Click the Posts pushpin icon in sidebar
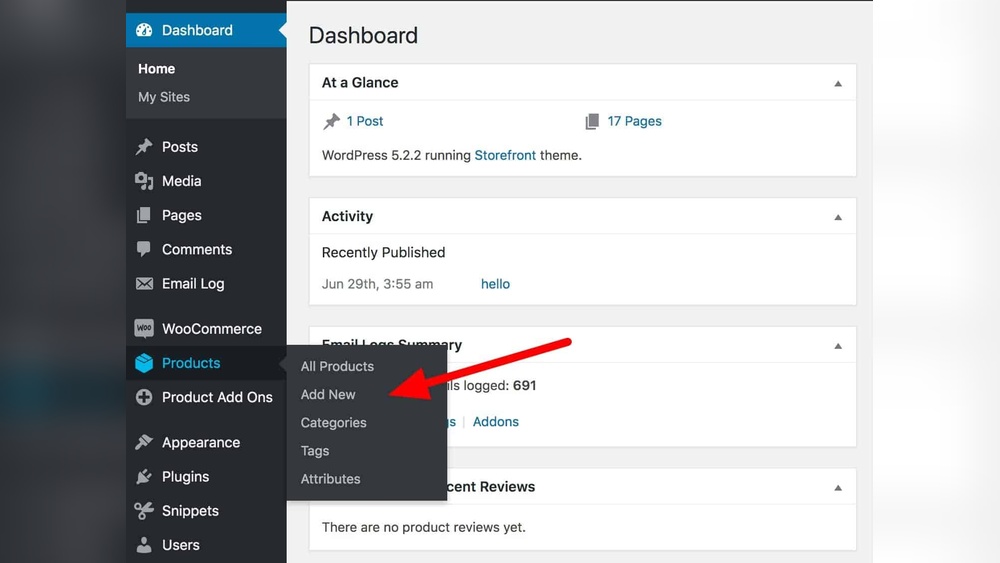 pyautogui.click(x=144, y=147)
